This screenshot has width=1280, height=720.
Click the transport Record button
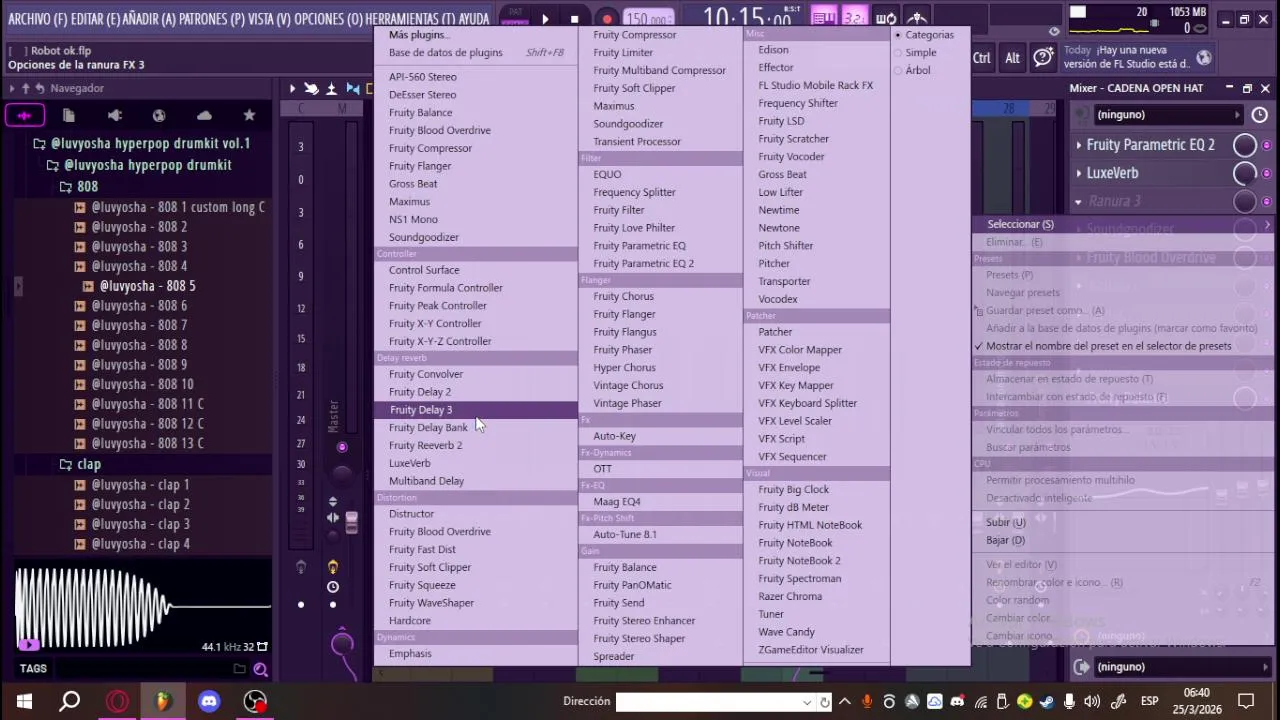[607, 18]
